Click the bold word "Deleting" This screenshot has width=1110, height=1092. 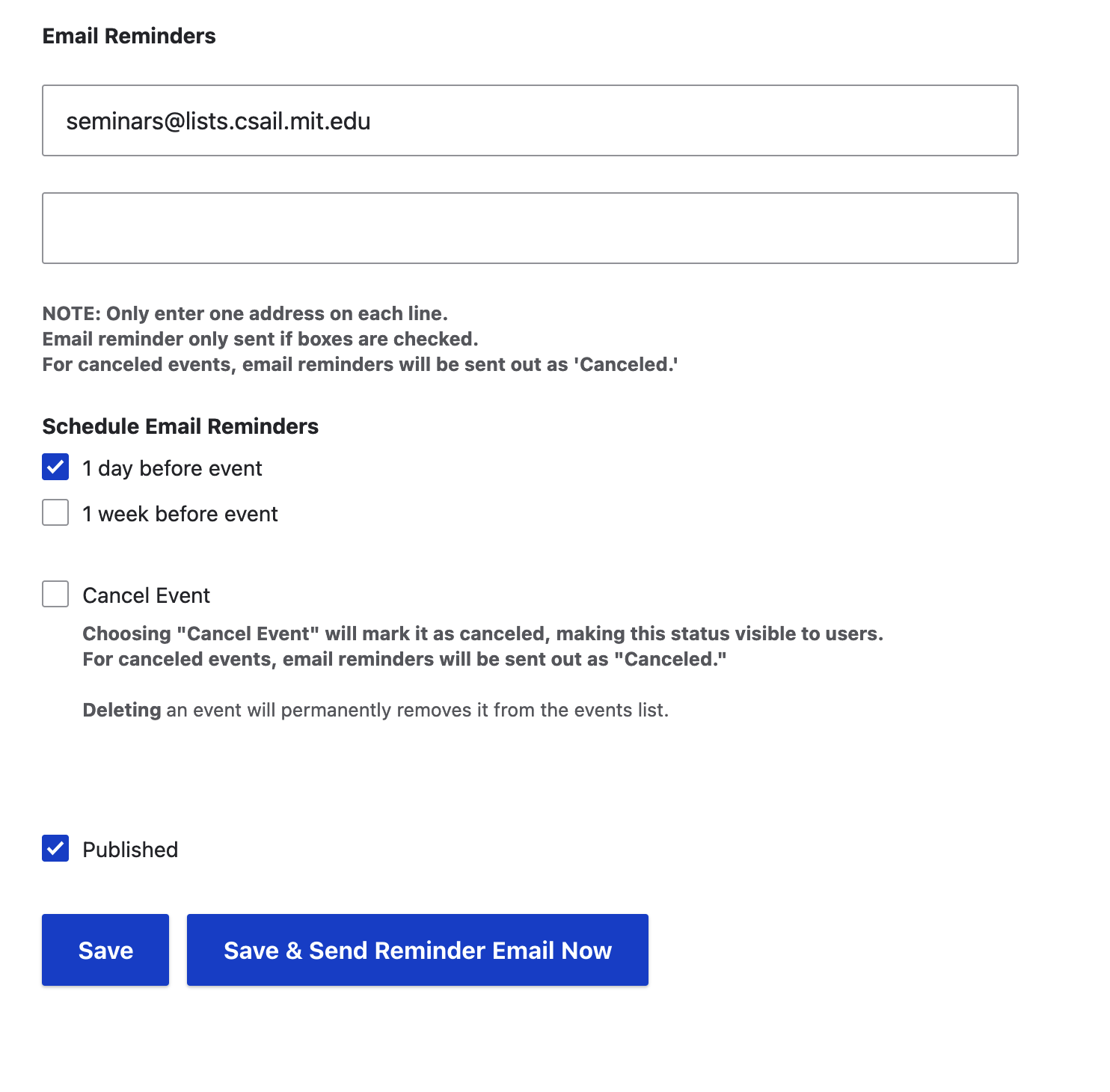pyautogui.click(x=121, y=710)
